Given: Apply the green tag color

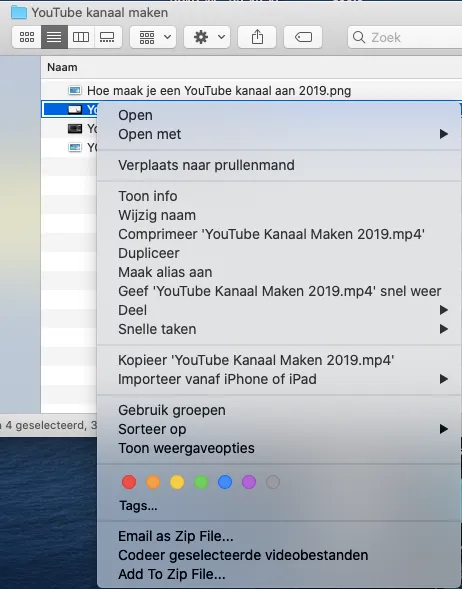Looking at the screenshot, I should [x=201, y=482].
